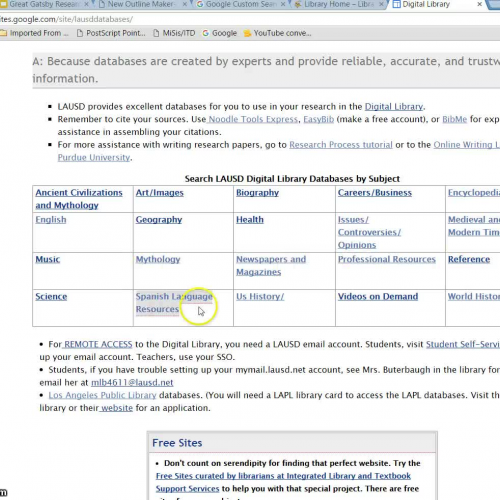This screenshot has height=500, width=500.
Task: Open the Research Process tutorial link
Action: [x=341, y=145]
